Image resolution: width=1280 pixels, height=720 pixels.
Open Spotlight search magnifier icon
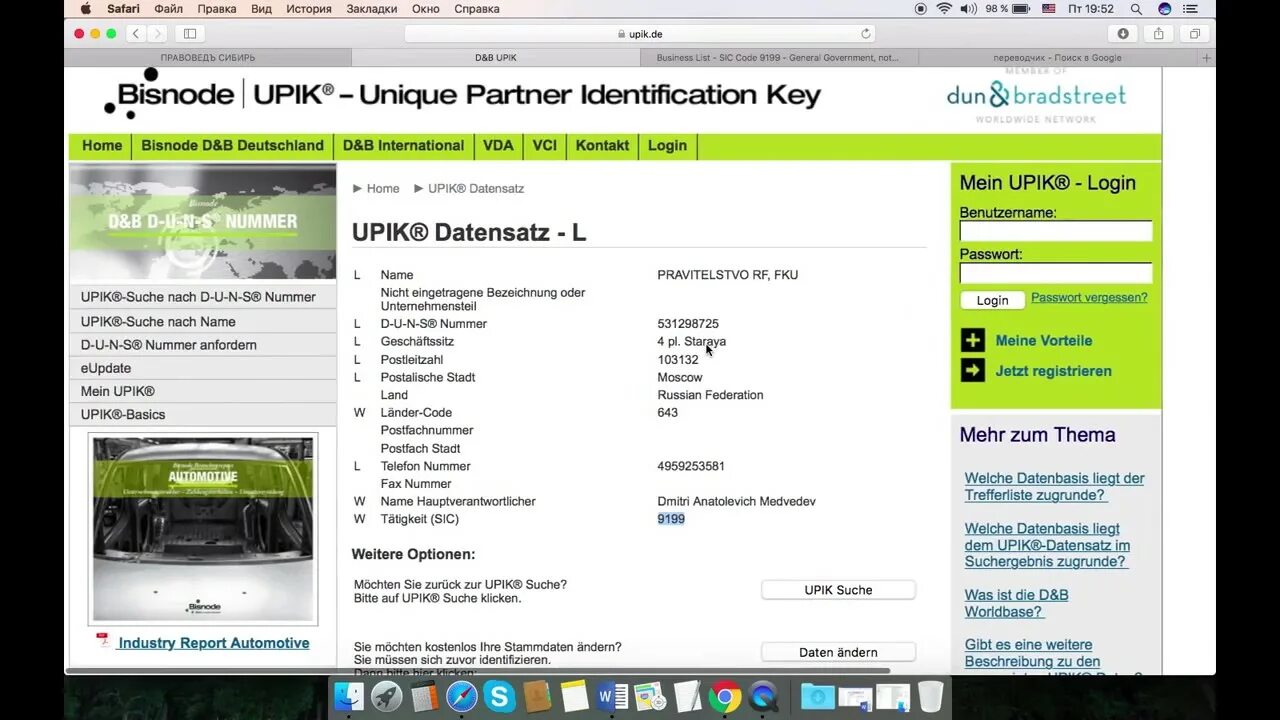click(1136, 9)
